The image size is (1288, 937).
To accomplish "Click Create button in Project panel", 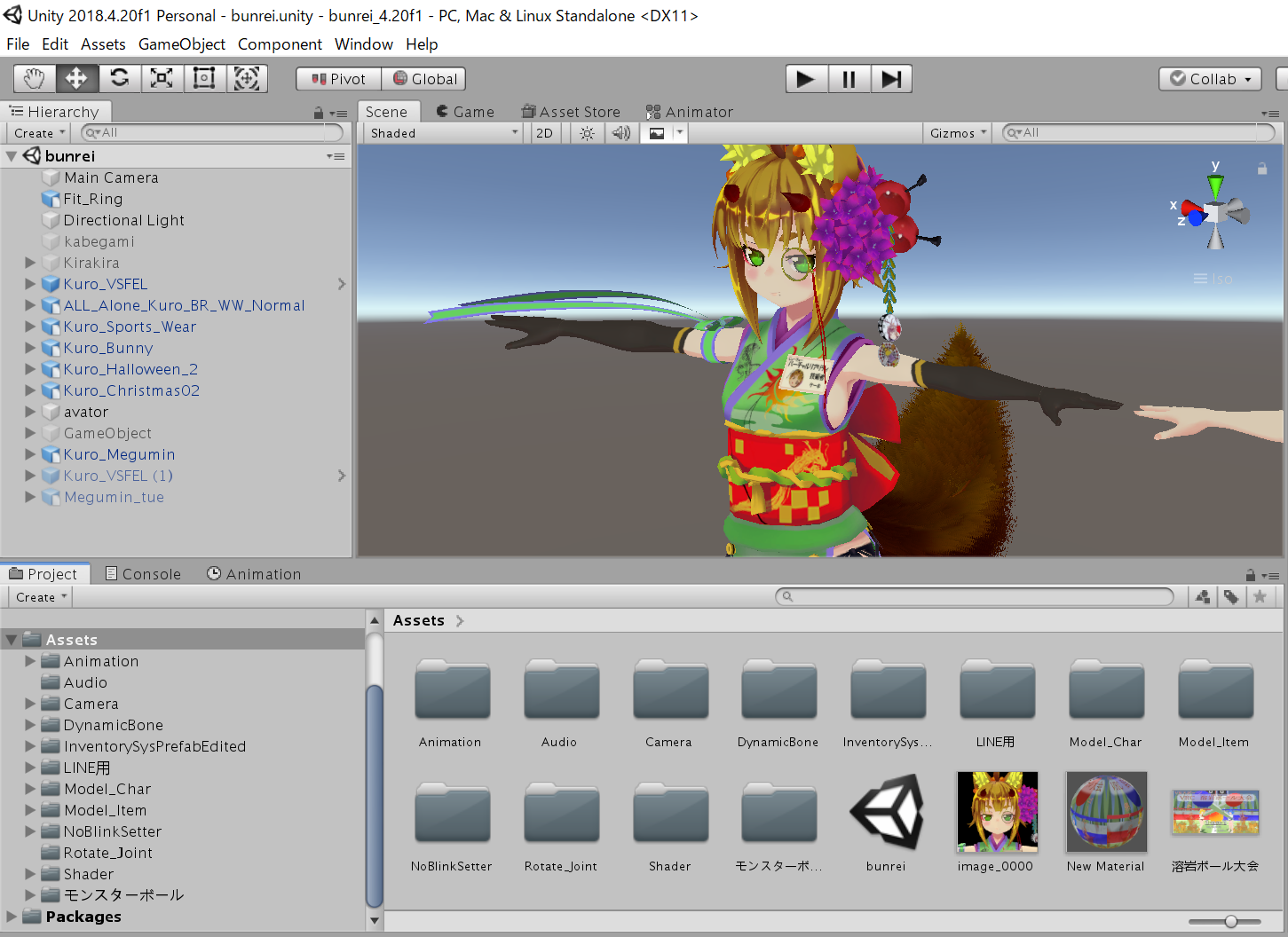I will [x=40, y=597].
